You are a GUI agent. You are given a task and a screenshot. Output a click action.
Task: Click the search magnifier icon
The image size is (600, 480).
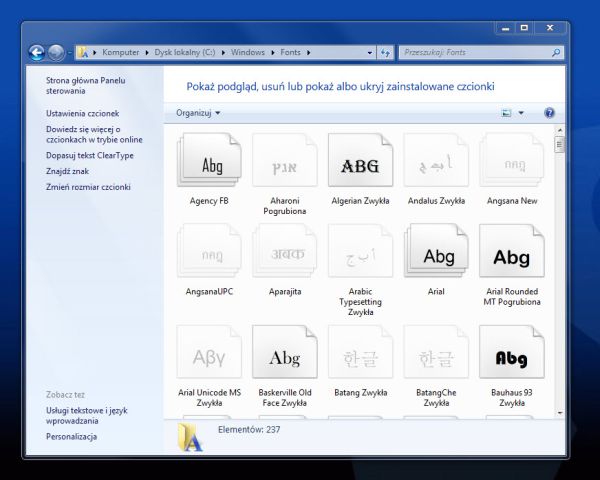click(x=556, y=52)
